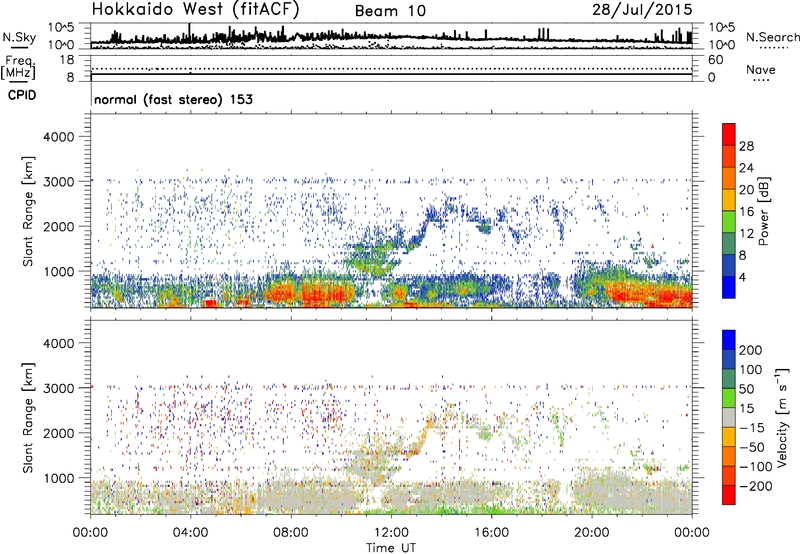Viewport: 800px width, 554px height.
Task: Click the 'Time UT' axis label
Action: 391,548
